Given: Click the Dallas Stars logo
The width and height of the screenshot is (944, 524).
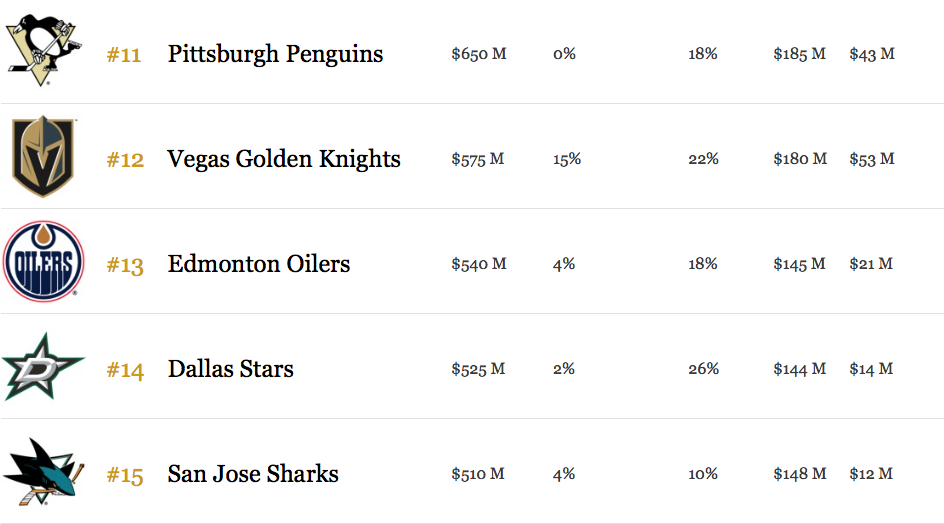Looking at the screenshot, I should coord(43,367).
